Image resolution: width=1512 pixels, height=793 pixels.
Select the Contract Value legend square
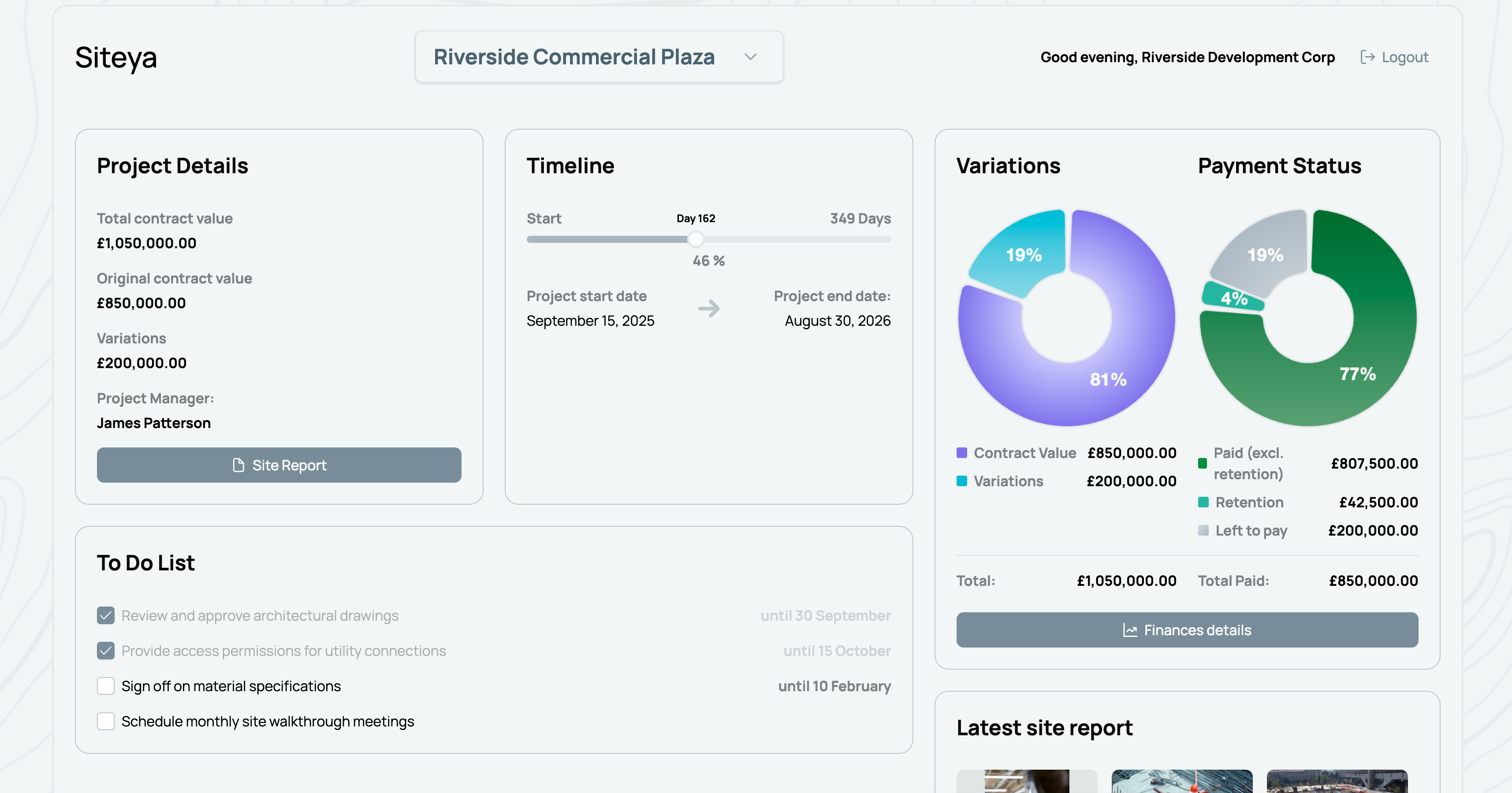coord(961,453)
